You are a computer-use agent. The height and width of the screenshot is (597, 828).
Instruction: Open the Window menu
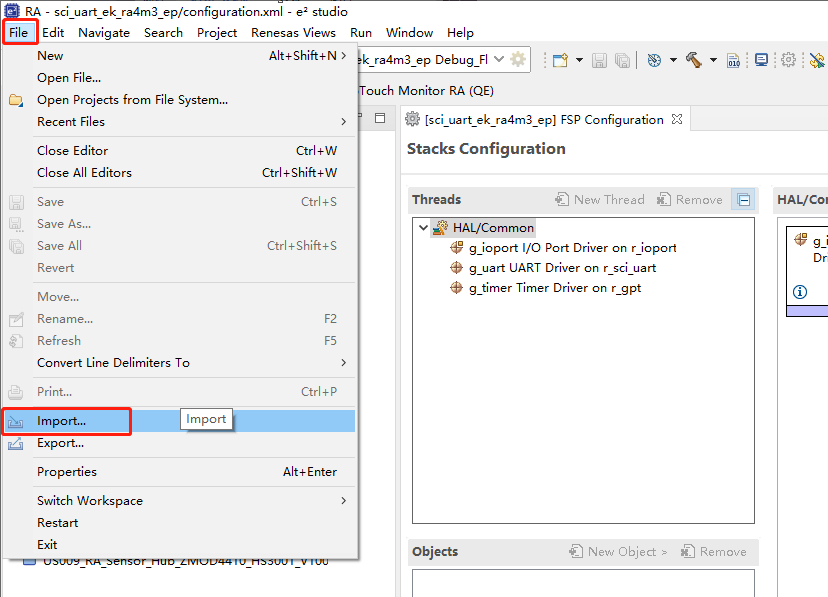click(x=409, y=33)
